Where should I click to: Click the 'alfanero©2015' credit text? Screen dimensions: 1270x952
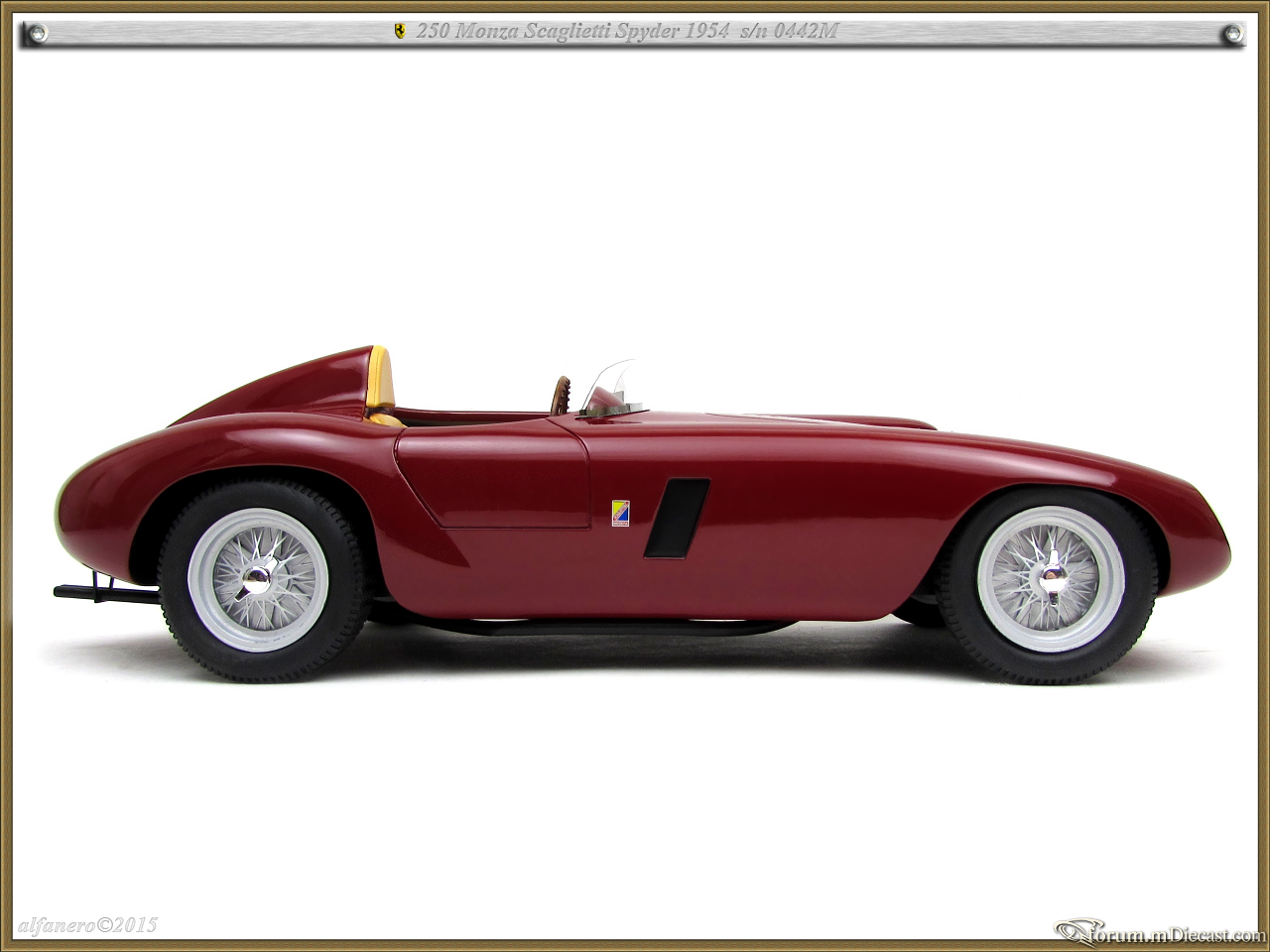(x=88, y=925)
